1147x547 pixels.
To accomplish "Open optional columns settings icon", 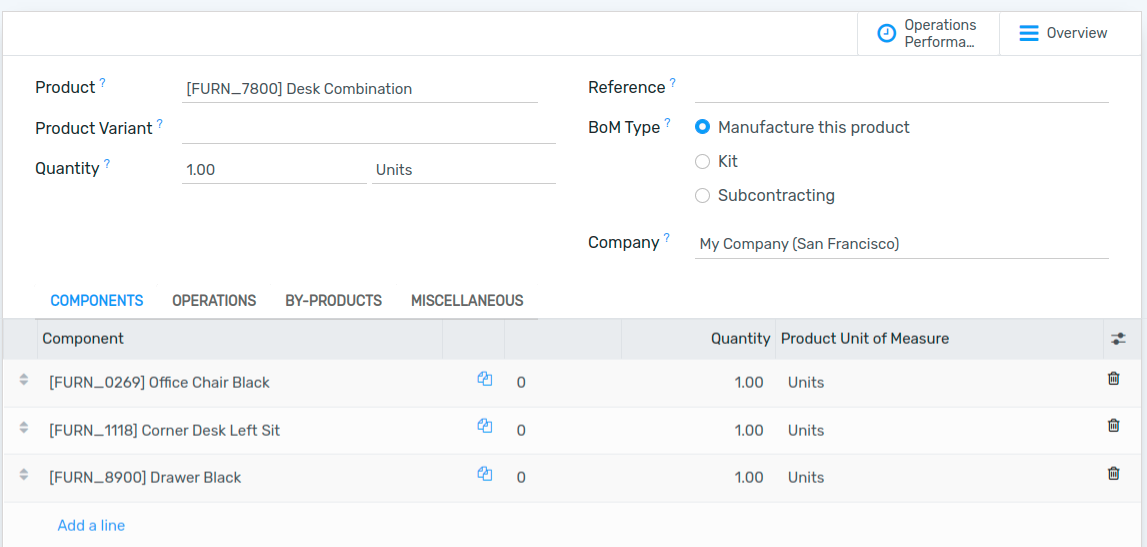I will 1118,339.
